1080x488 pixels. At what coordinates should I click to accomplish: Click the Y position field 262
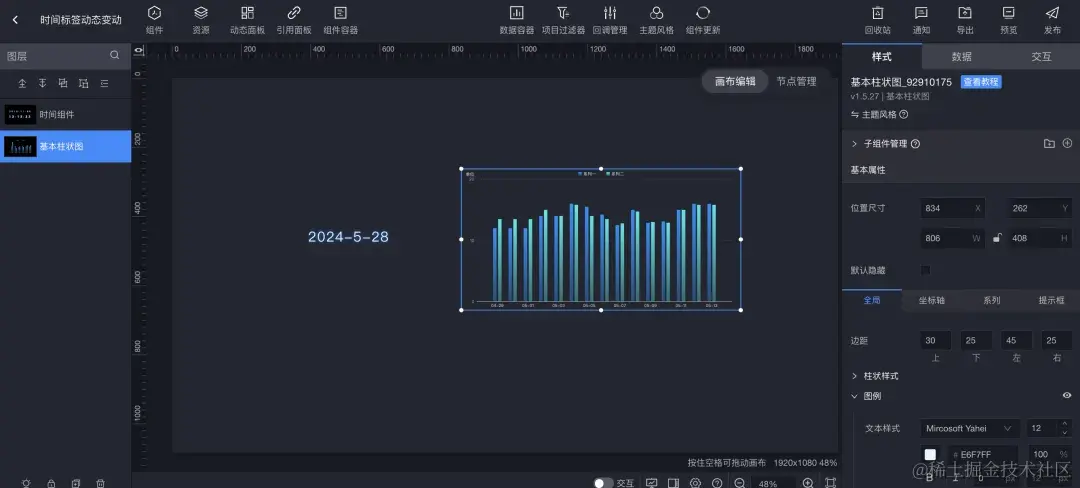pos(1040,208)
